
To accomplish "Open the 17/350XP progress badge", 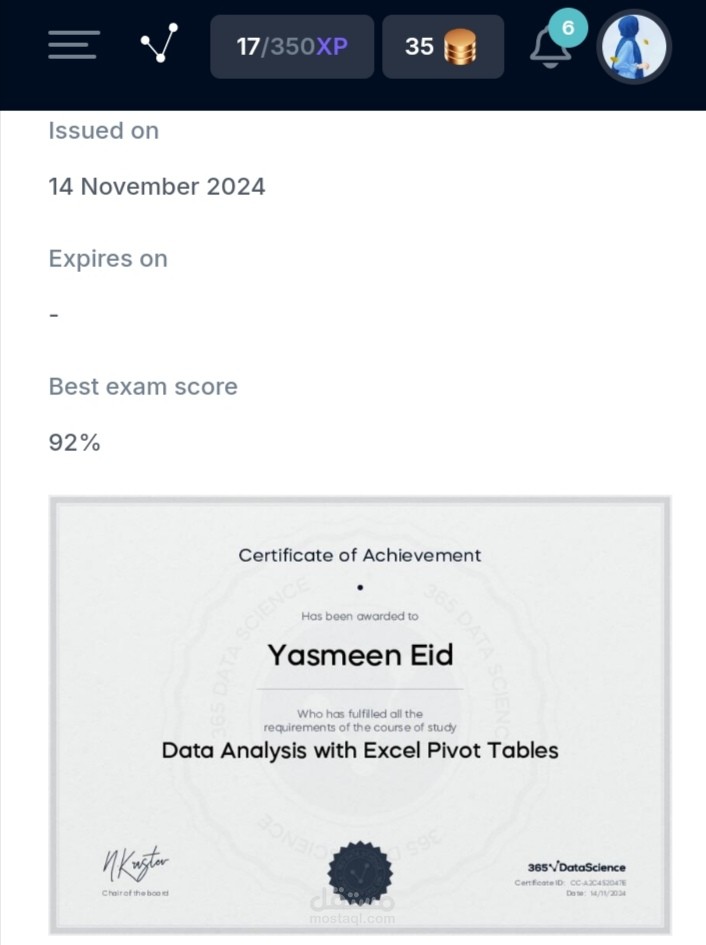I will pyautogui.click(x=292, y=46).
